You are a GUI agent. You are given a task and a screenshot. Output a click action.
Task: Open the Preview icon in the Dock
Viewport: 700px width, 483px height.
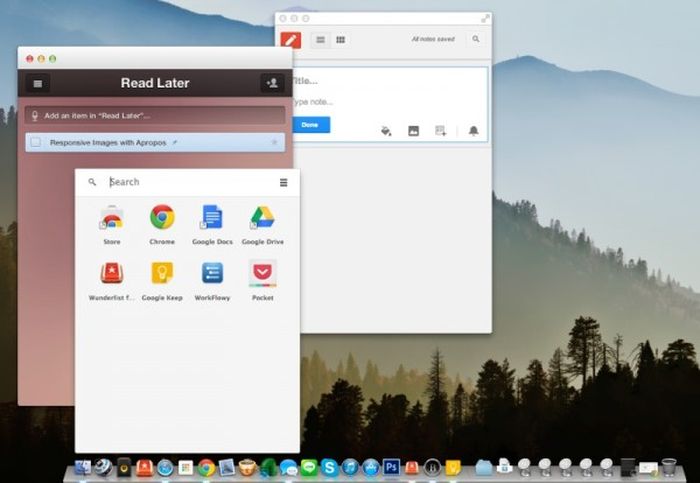click(x=227, y=468)
